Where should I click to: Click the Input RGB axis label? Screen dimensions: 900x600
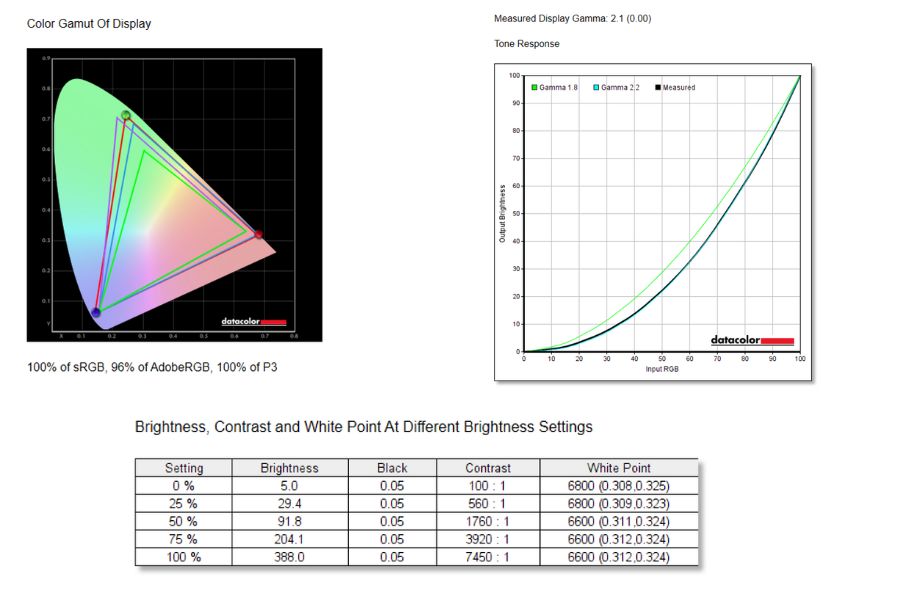pos(662,369)
